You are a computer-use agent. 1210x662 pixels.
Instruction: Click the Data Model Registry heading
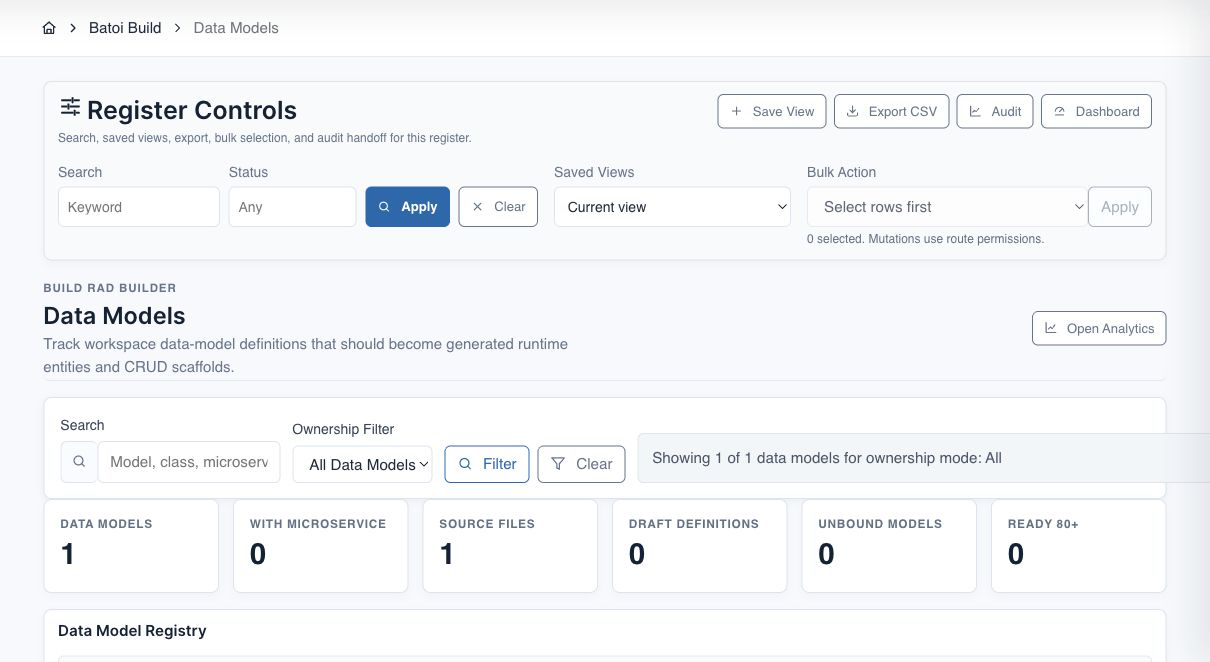pos(132,631)
